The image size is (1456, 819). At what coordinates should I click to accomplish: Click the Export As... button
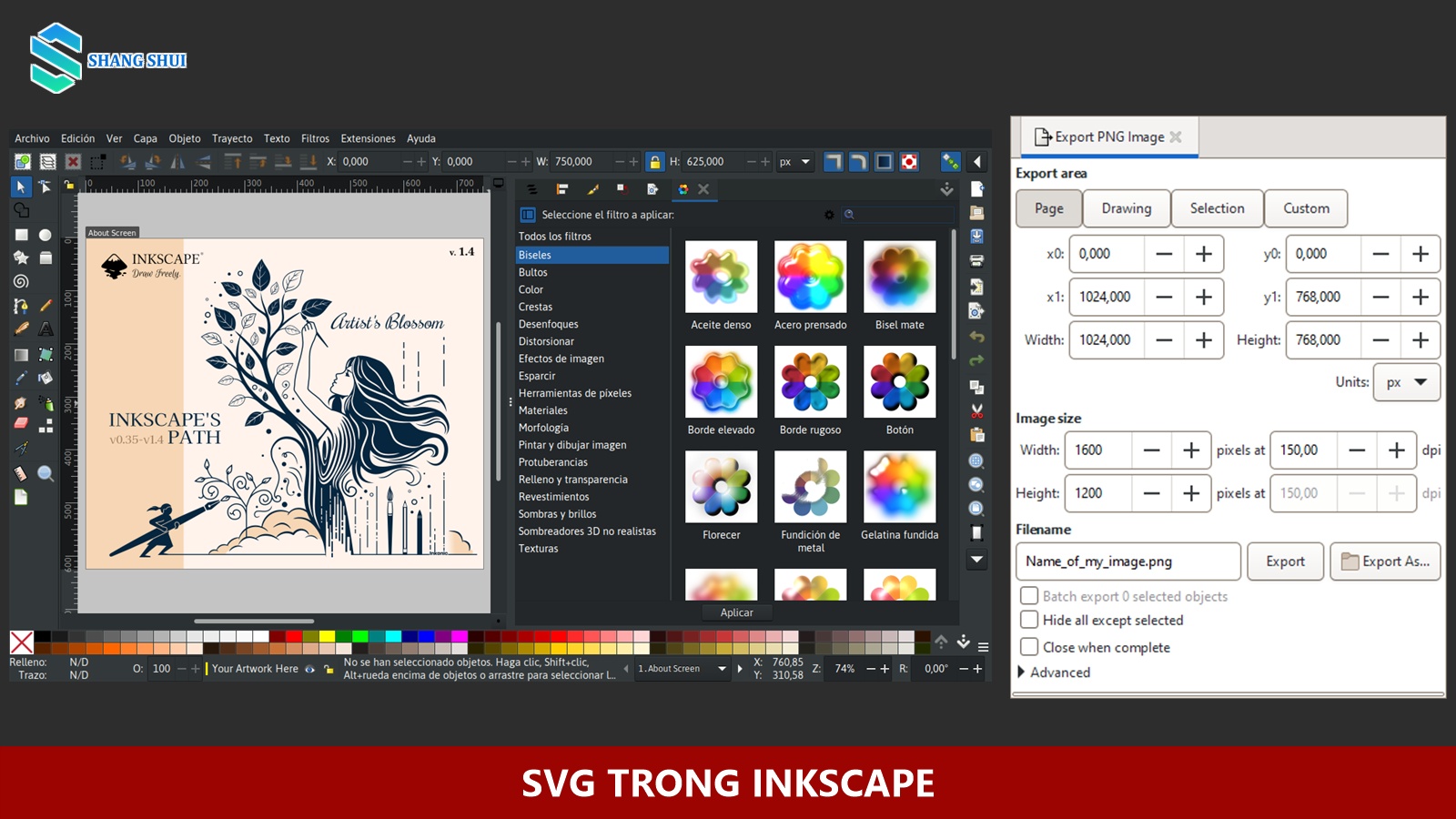[x=1386, y=561]
